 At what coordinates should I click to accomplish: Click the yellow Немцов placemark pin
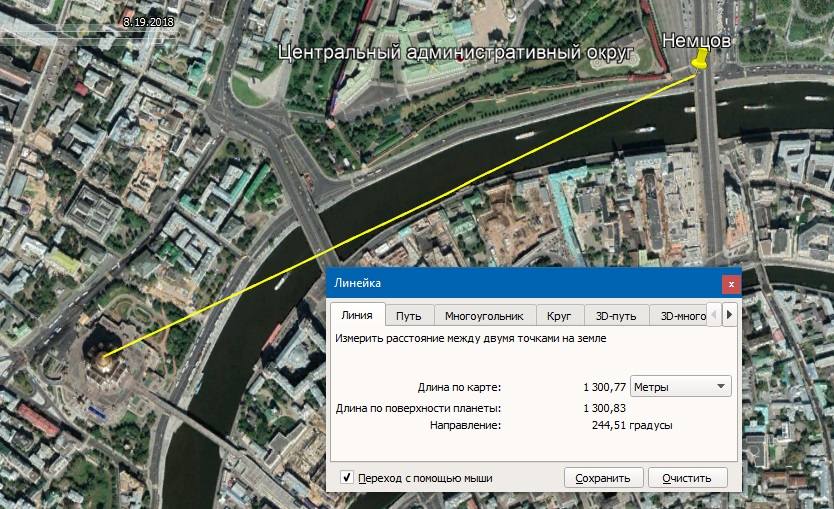tap(700, 59)
